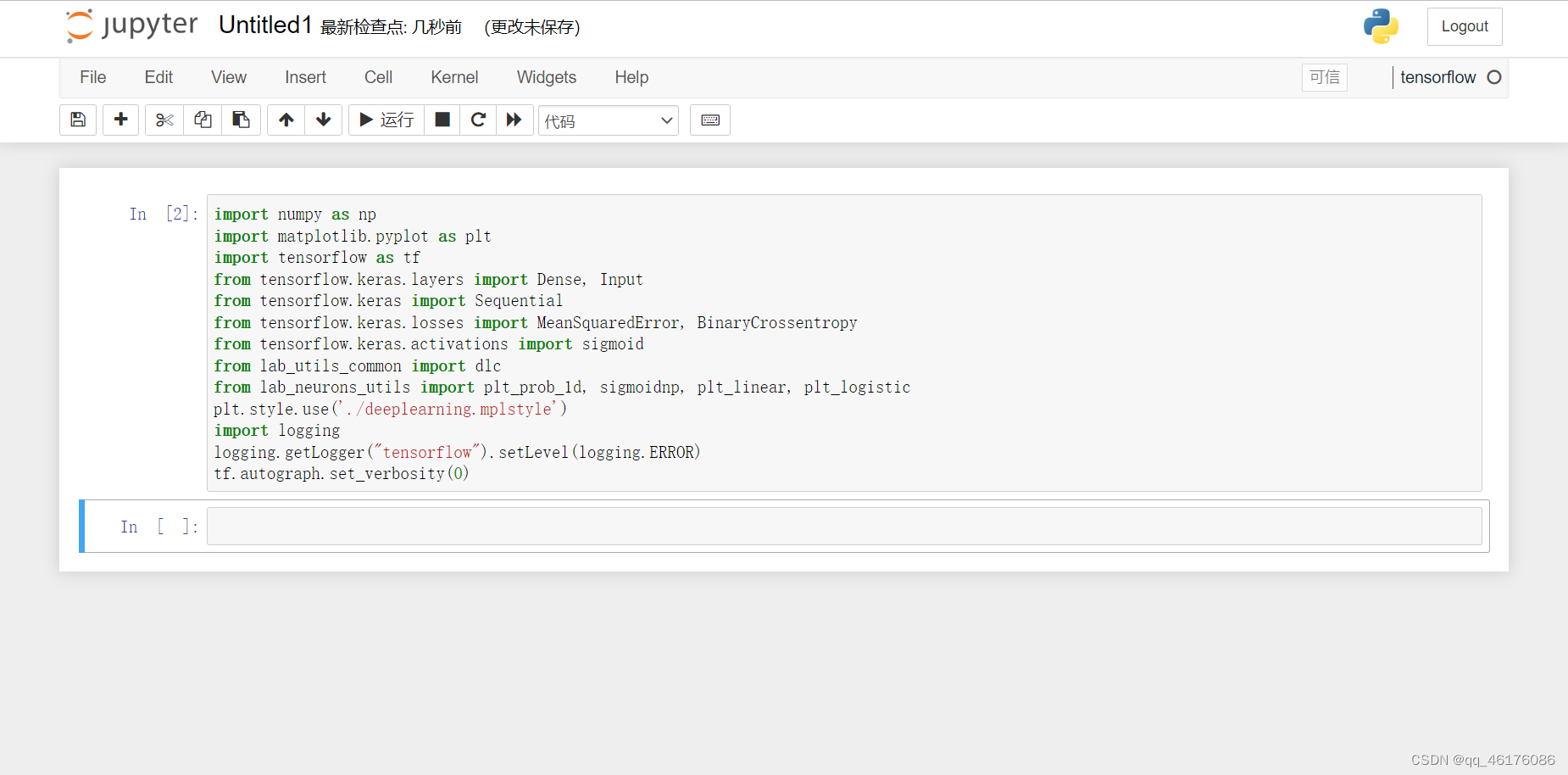Click the checkpoint status text 最新检查点
The width and height of the screenshot is (1568, 775).
pos(391,27)
